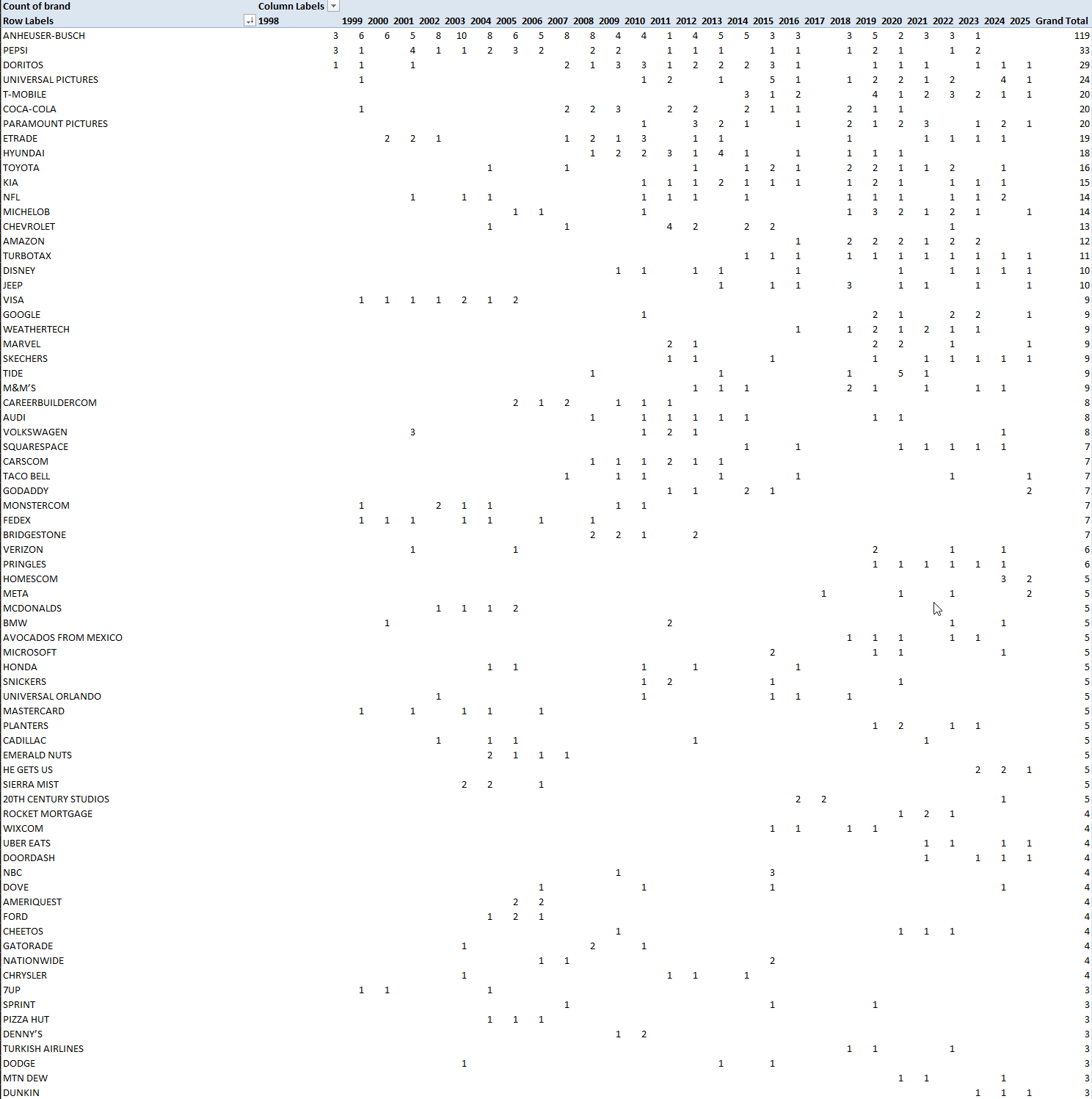Click the PEPSI grand total 33

click(1084, 50)
